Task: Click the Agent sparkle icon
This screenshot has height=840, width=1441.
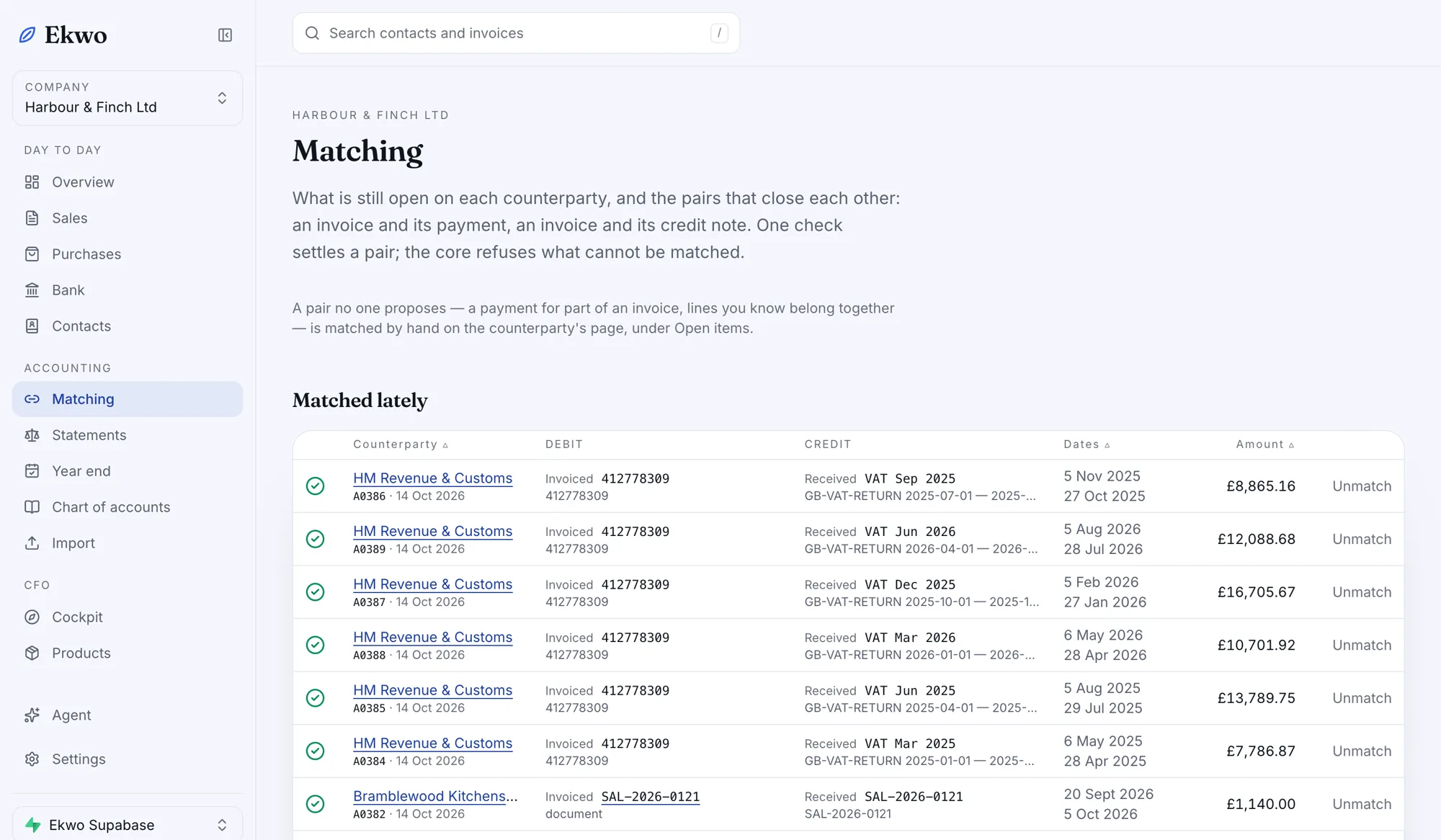Action: coord(32,715)
